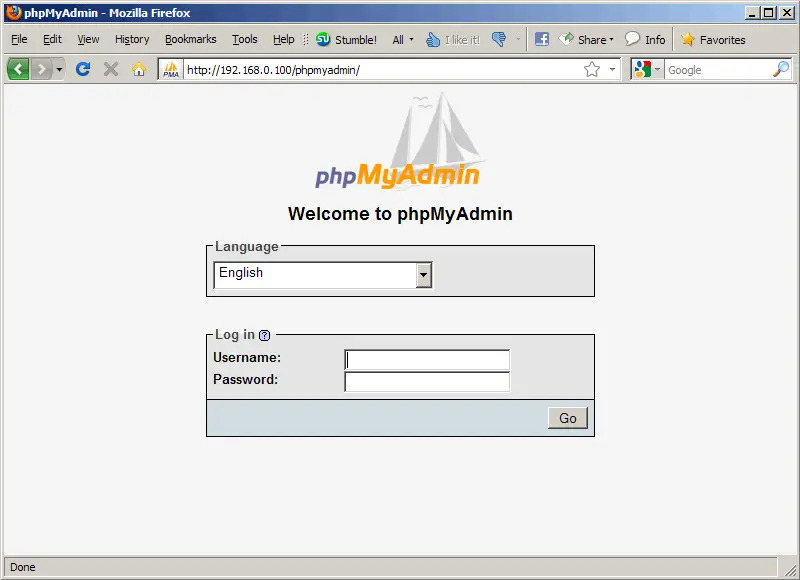Viewport: 800px width, 580px height.
Task: Open the Bookmarks menu
Action: coord(190,39)
